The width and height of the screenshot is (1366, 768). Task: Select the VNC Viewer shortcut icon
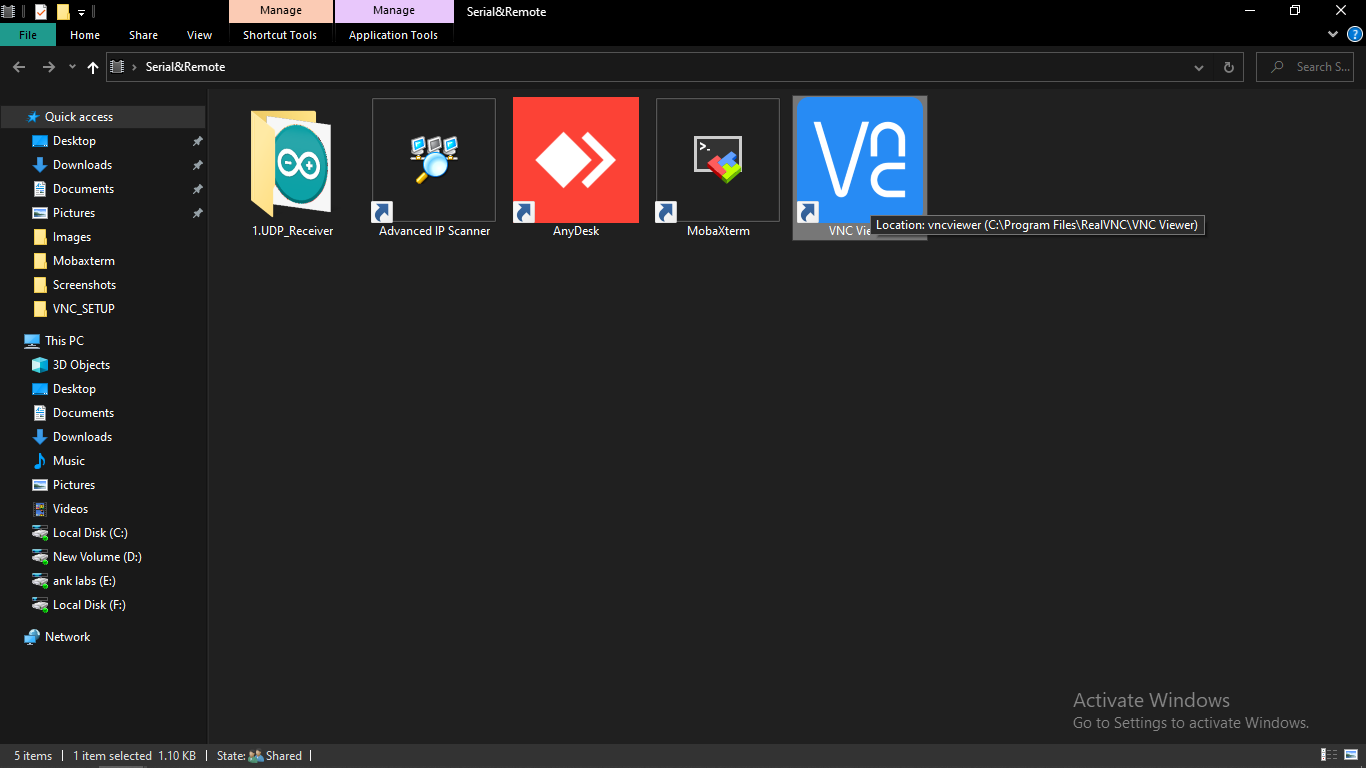pos(860,160)
